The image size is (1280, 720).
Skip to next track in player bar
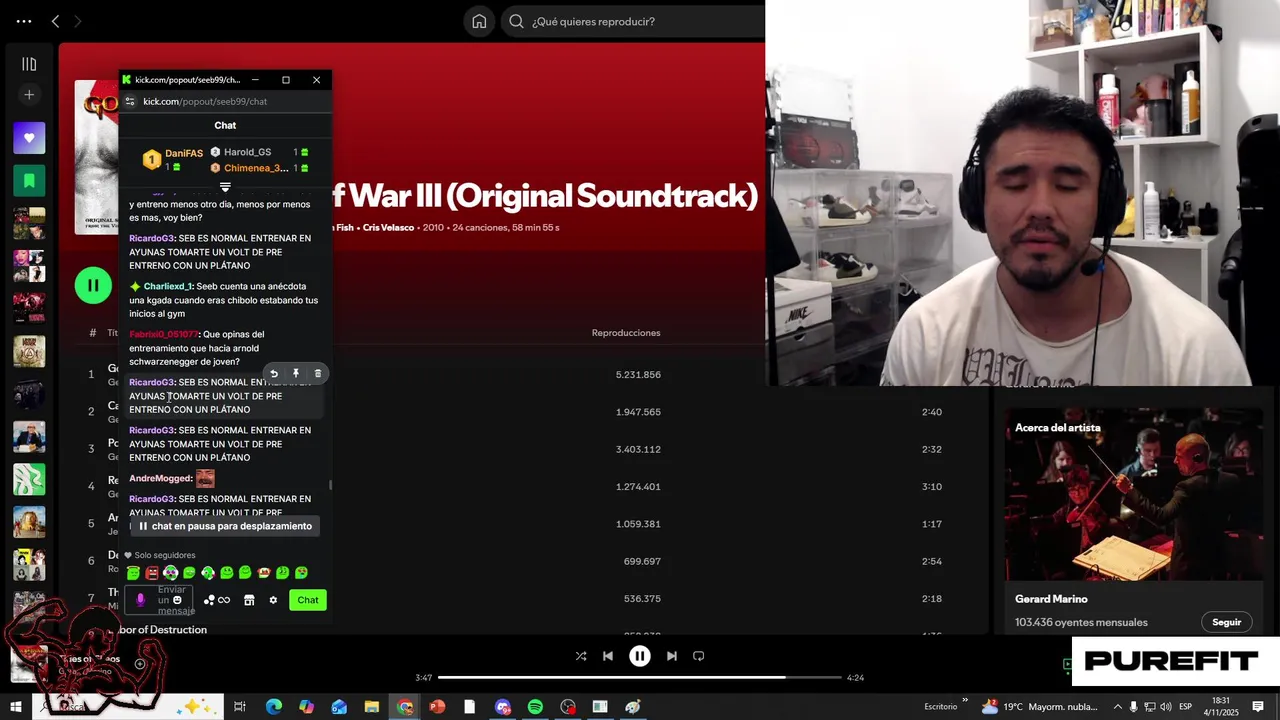coord(672,656)
